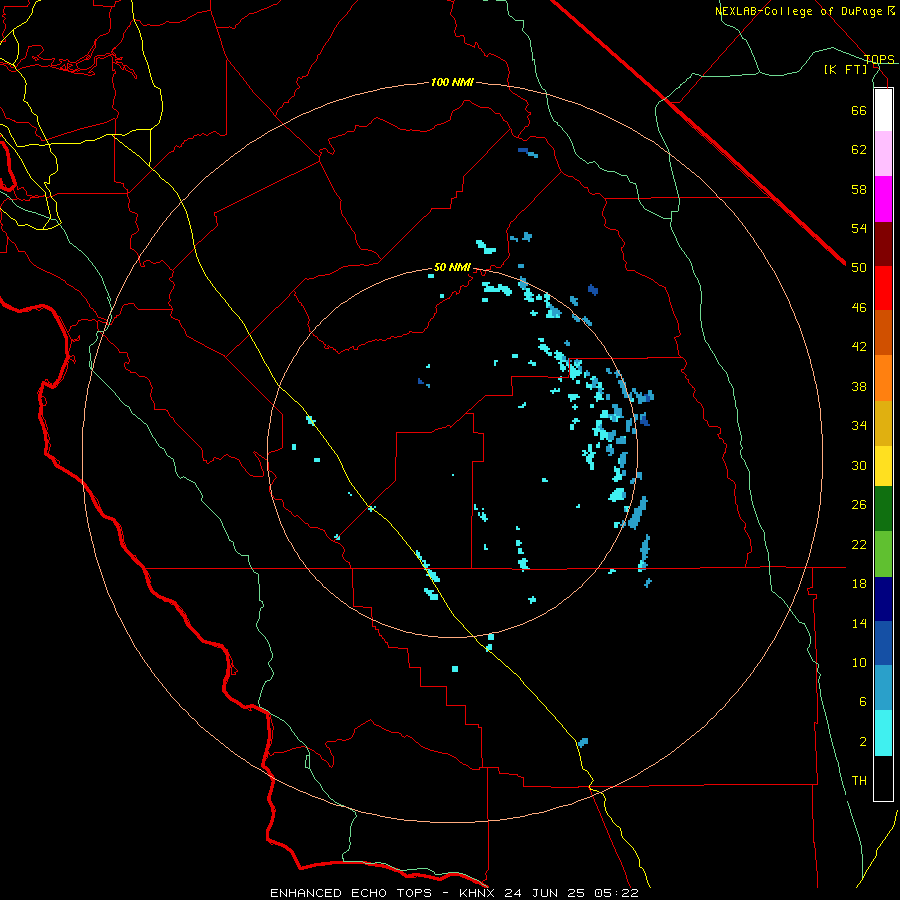The image size is (900, 900).
Task: Click the light green swatch beside 22
Action: point(883,554)
